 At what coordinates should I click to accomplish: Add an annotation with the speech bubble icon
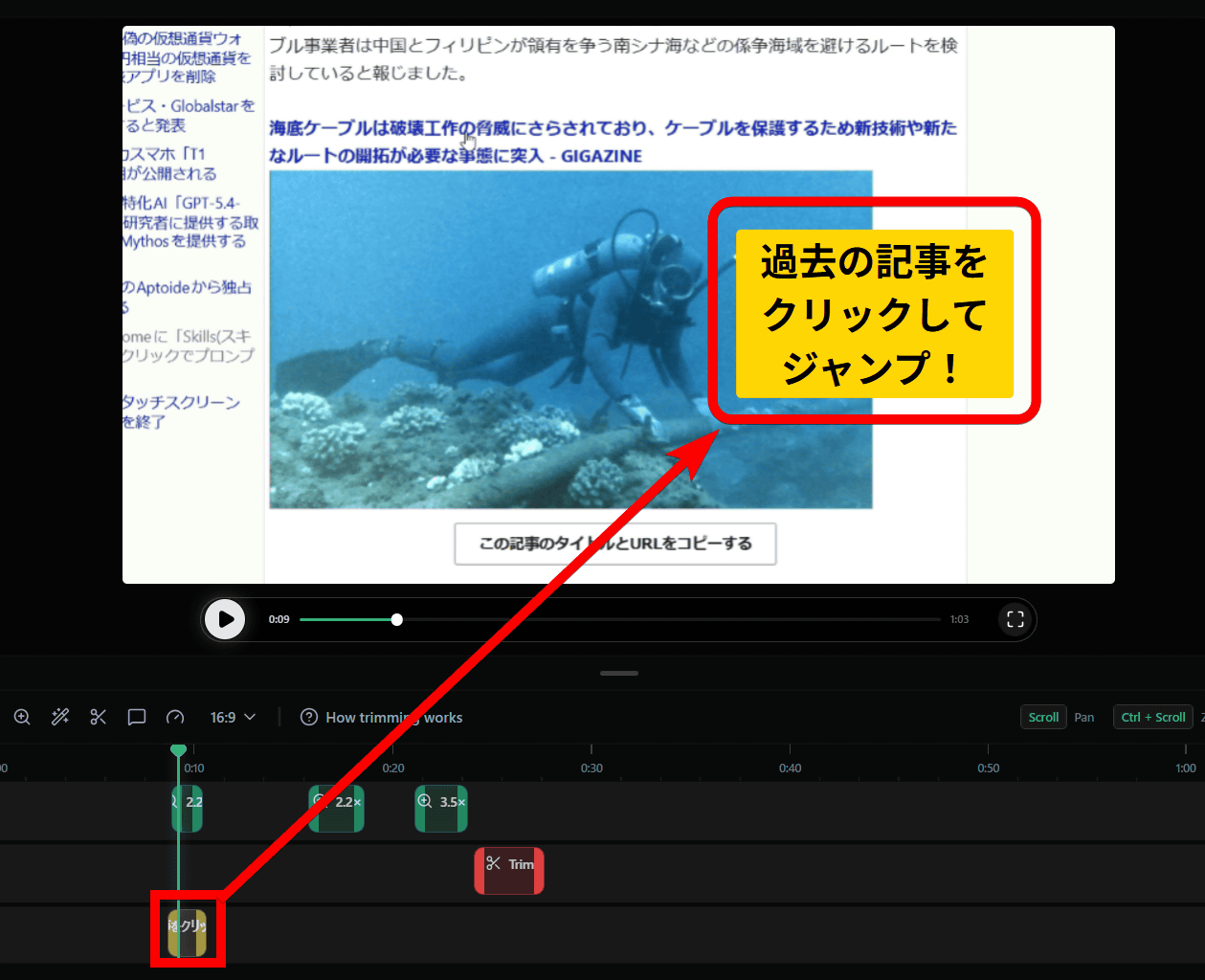point(137,717)
